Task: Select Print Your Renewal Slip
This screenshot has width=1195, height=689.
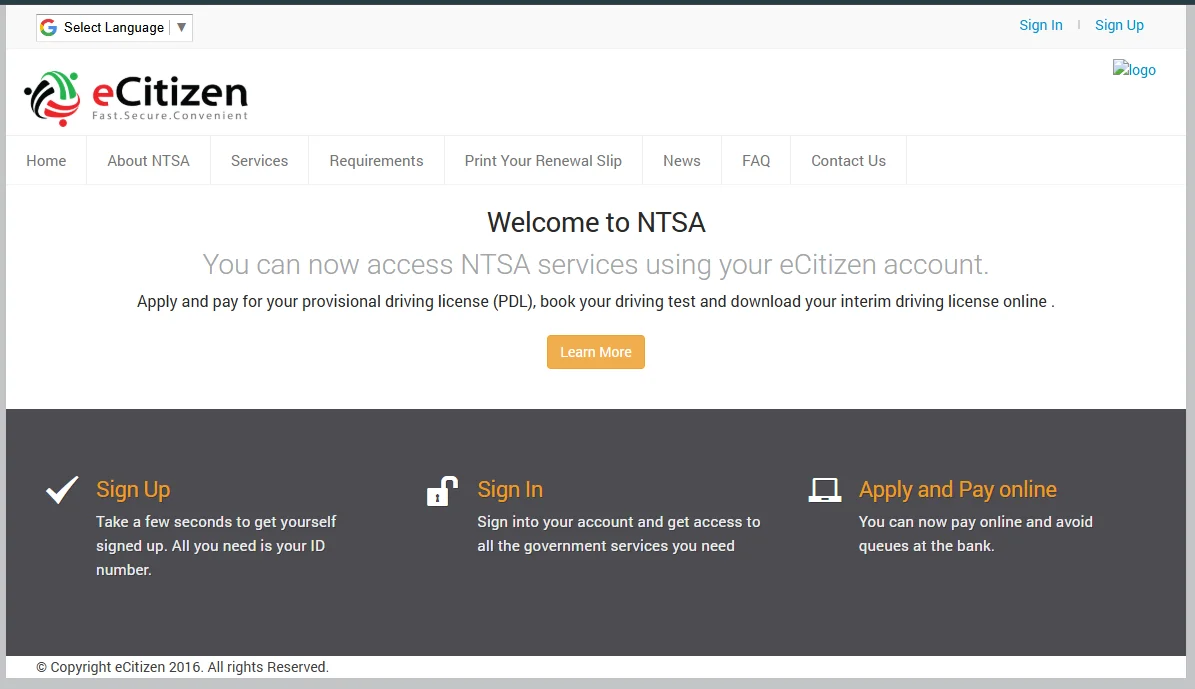Action: pyautogui.click(x=543, y=161)
